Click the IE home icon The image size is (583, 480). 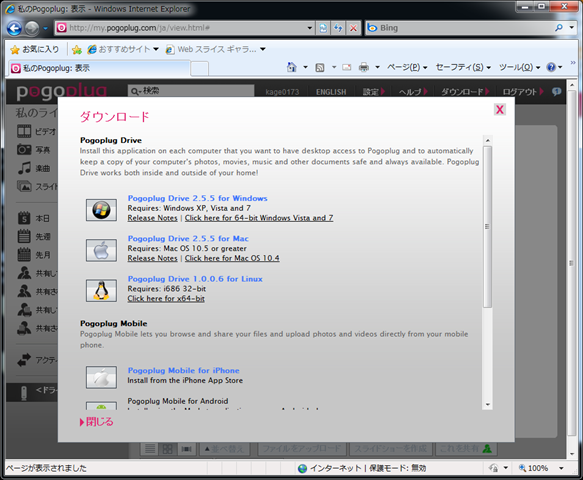click(x=292, y=67)
